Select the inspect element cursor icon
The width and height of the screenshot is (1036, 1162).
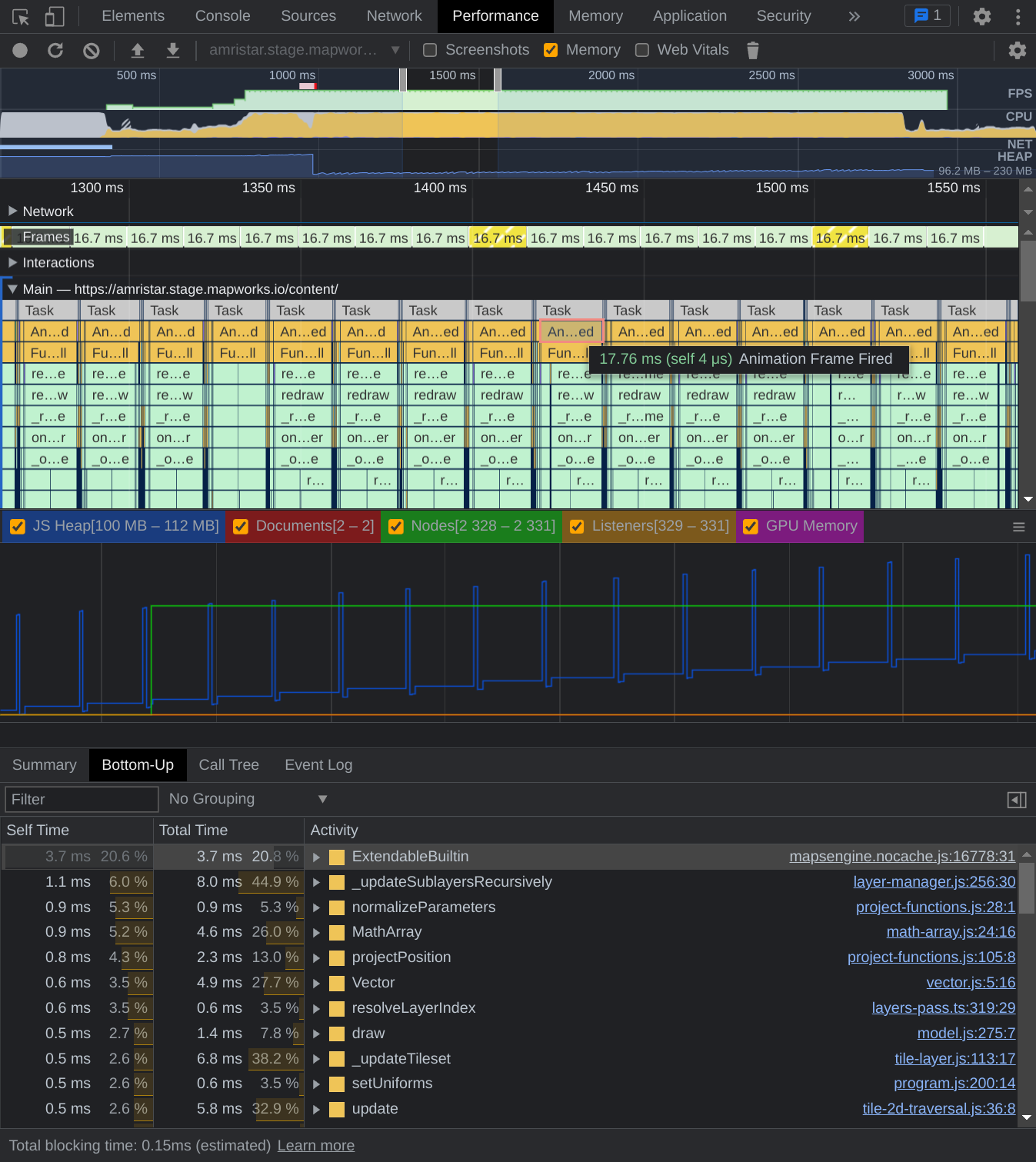click(x=21, y=16)
